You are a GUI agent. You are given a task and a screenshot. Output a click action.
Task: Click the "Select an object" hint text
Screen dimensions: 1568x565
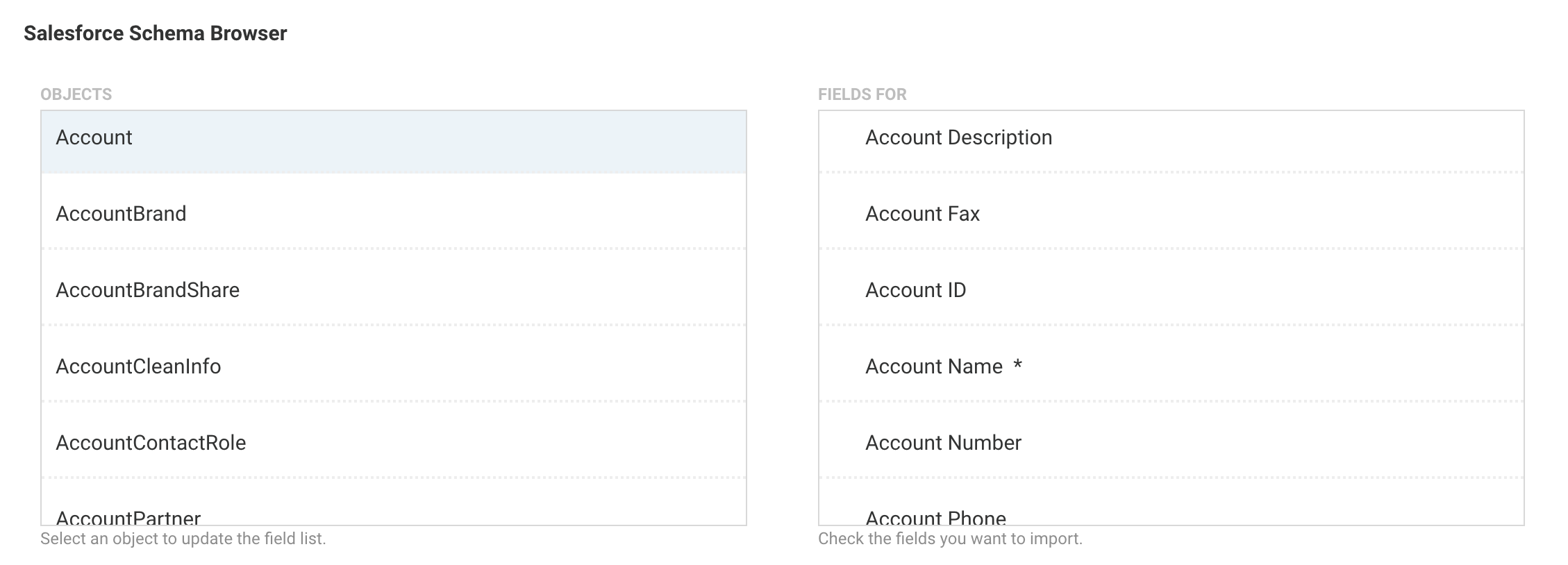(x=183, y=539)
